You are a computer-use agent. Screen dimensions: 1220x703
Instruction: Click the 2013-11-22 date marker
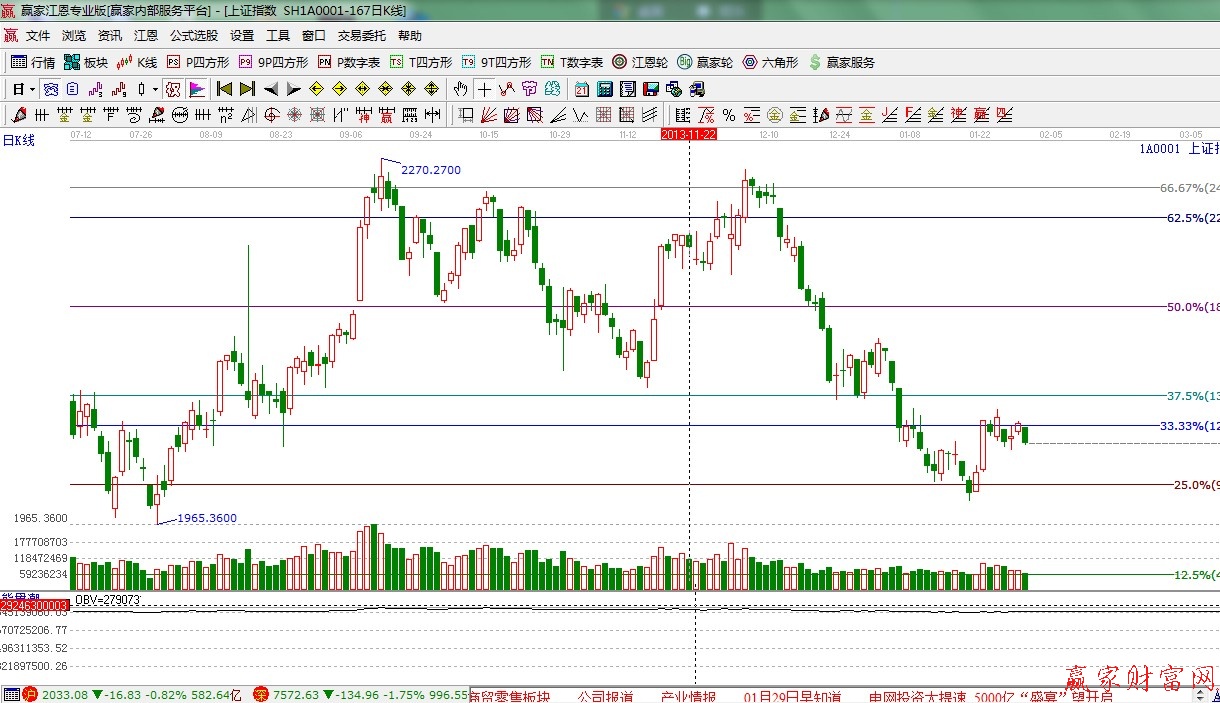tap(690, 133)
